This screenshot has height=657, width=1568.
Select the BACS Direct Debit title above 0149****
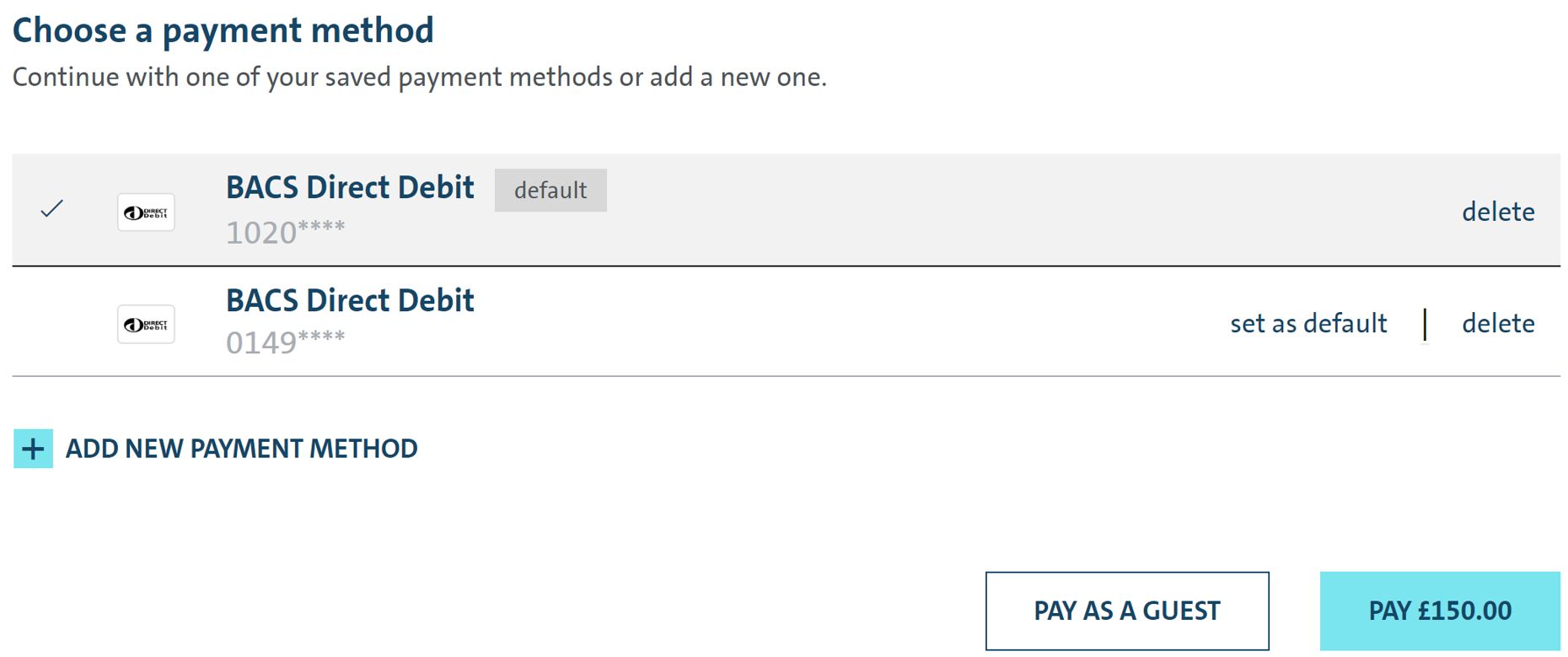pos(350,300)
